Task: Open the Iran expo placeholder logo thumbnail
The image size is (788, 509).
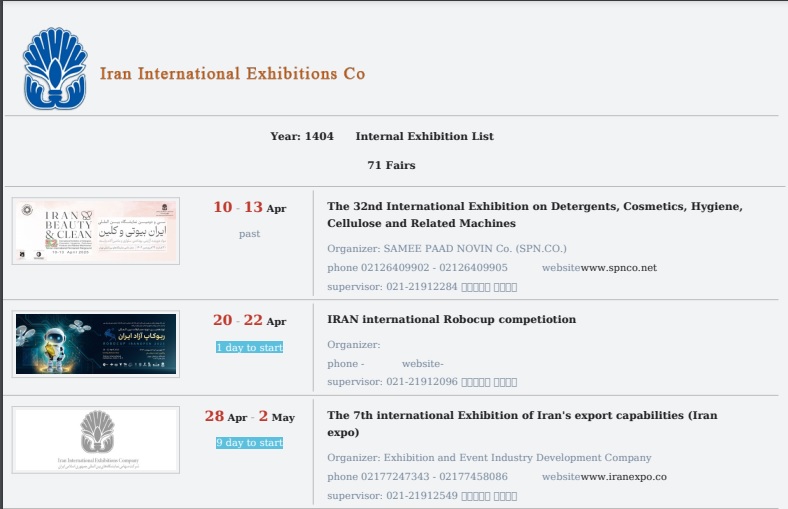Action: (96, 439)
